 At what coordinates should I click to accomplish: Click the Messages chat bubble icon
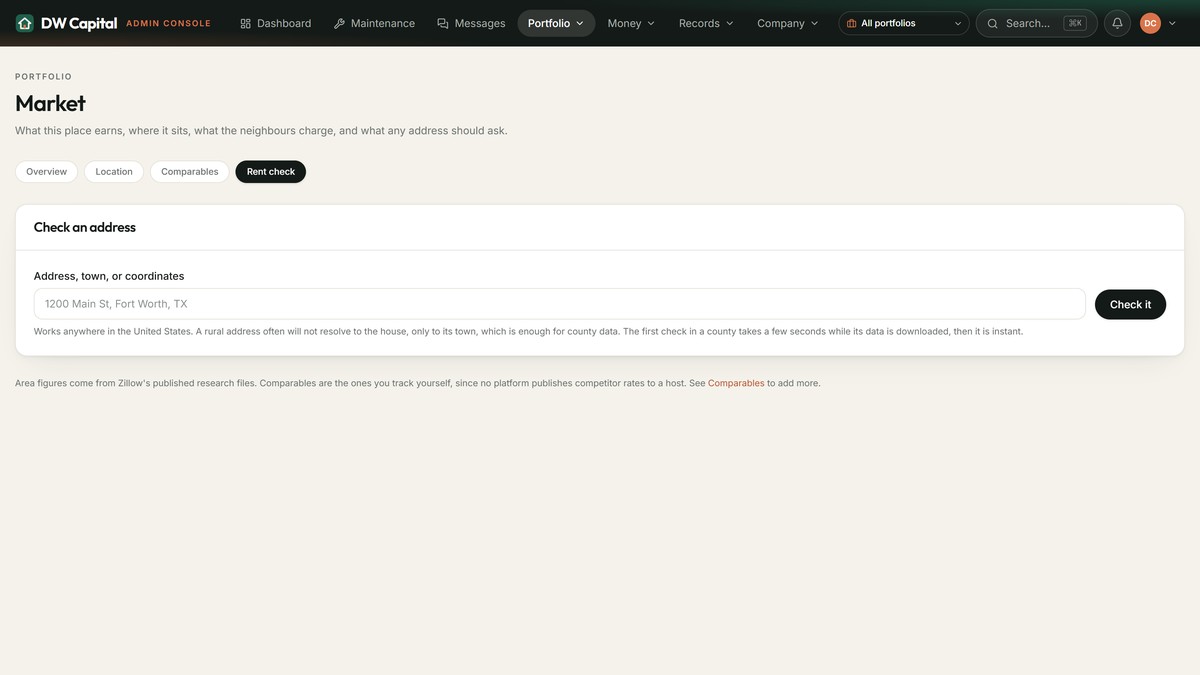point(443,23)
